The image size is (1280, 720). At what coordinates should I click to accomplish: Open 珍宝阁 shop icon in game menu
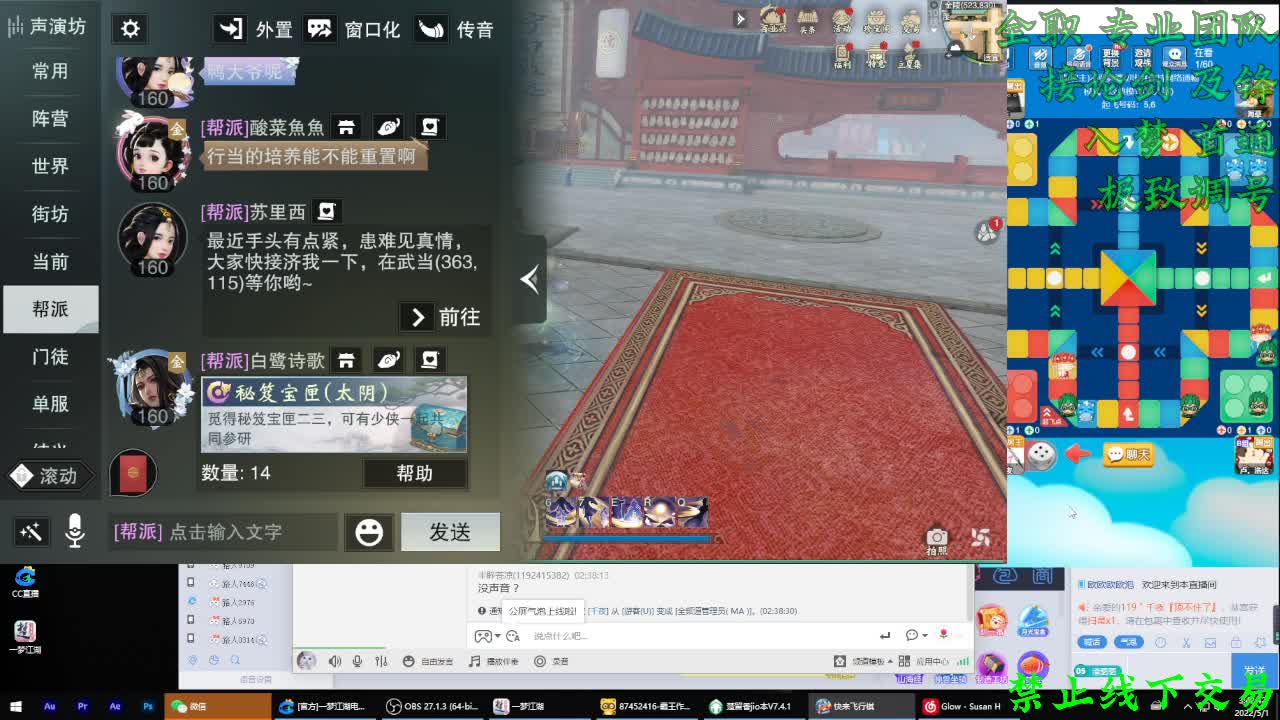pos(876,20)
